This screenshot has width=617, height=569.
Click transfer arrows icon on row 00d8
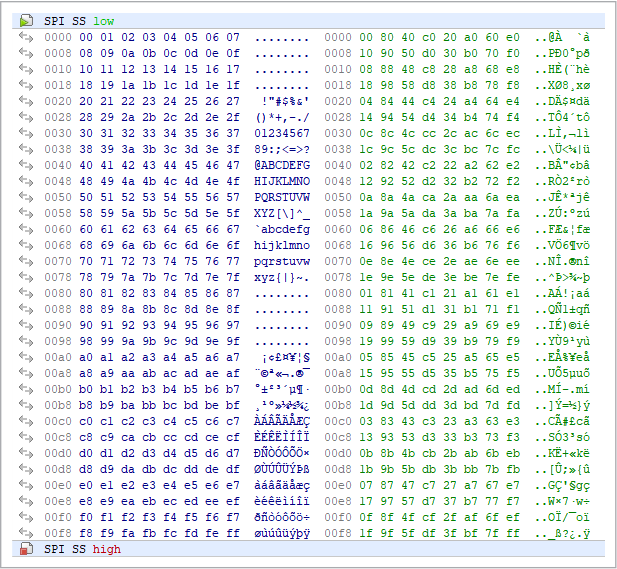(26, 469)
